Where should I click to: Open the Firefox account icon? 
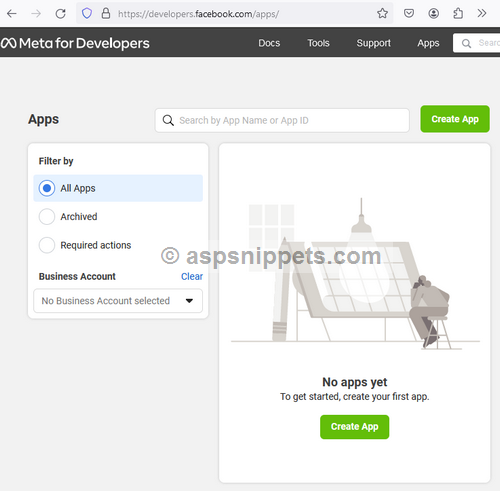433,13
